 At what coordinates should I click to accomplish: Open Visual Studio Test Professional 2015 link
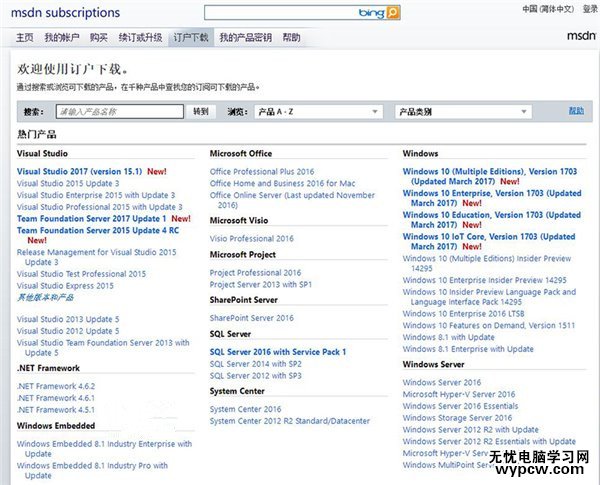(x=81, y=274)
